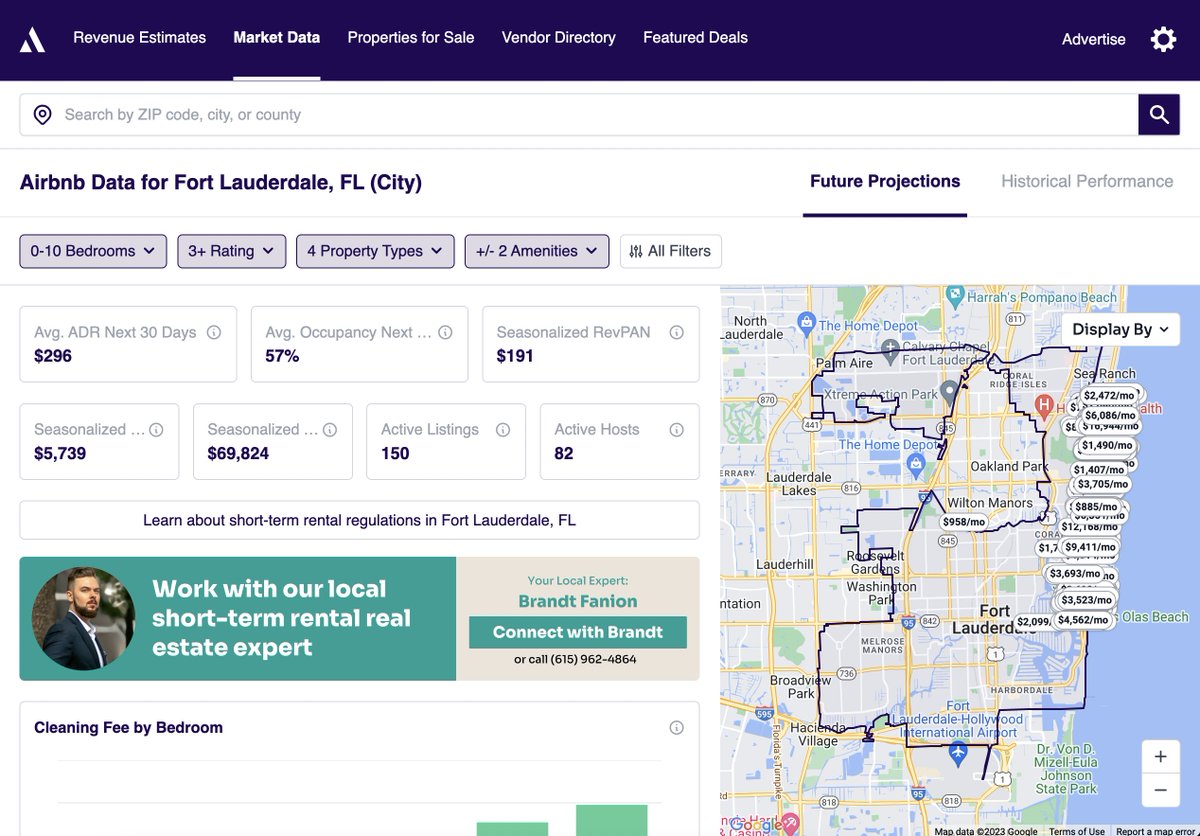Switch to Future Projections tab
Image resolution: width=1200 pixels, height=836 pixels.
[x=885, y=182]
